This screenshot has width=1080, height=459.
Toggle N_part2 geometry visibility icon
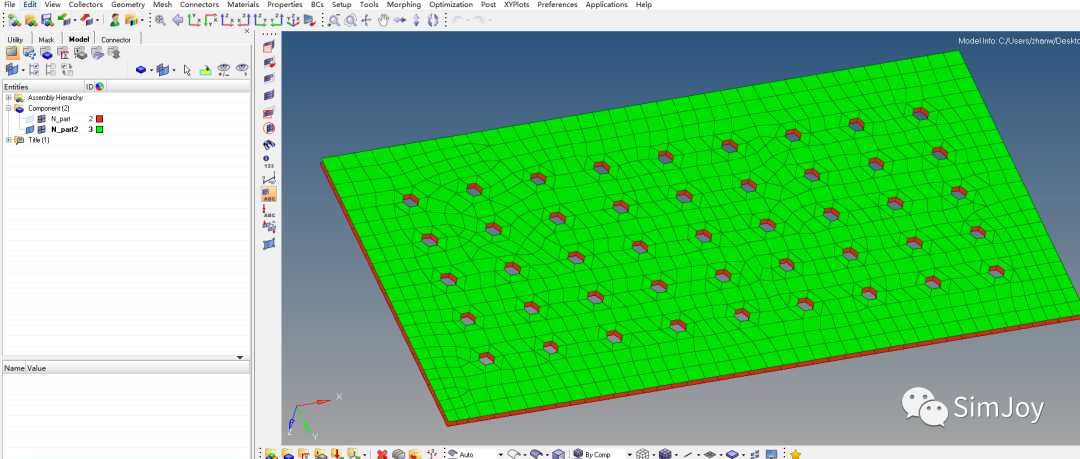coord(30,129)
